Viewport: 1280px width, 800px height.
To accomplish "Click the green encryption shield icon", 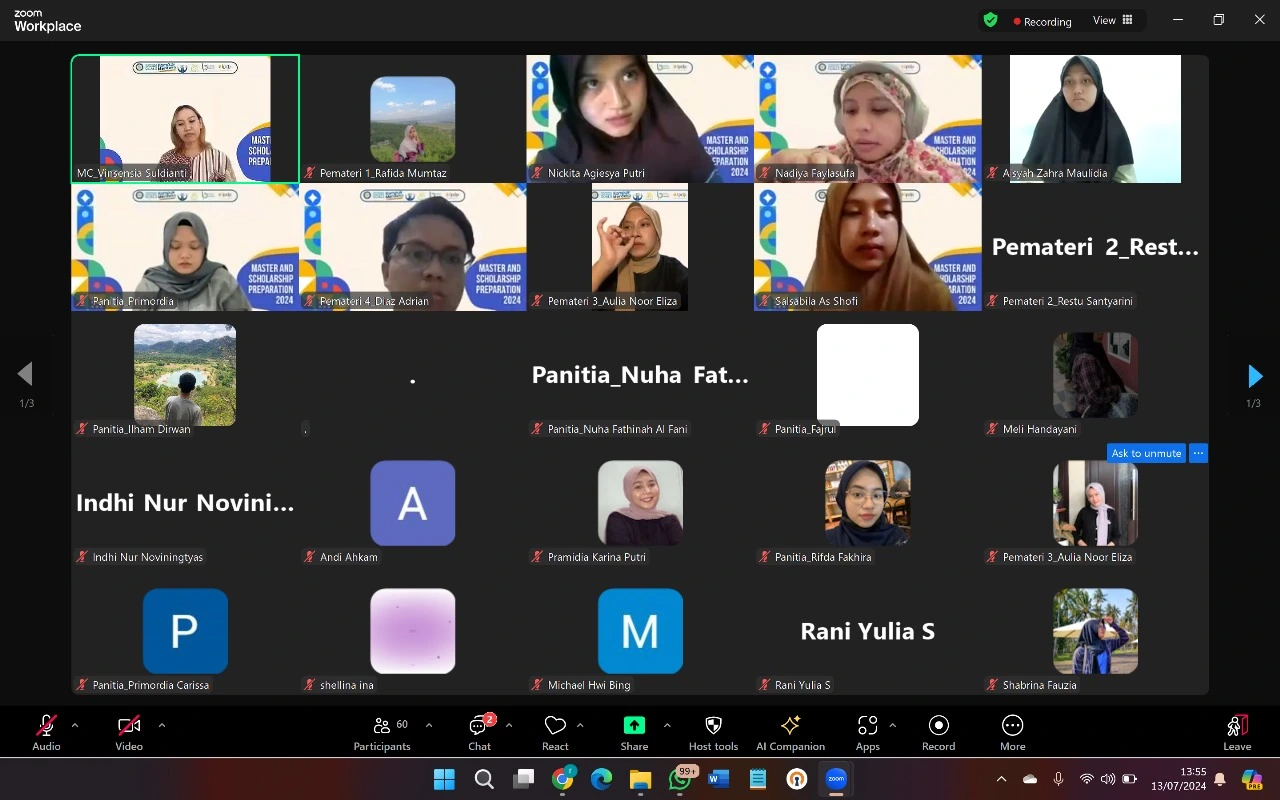I will (990, 20).
